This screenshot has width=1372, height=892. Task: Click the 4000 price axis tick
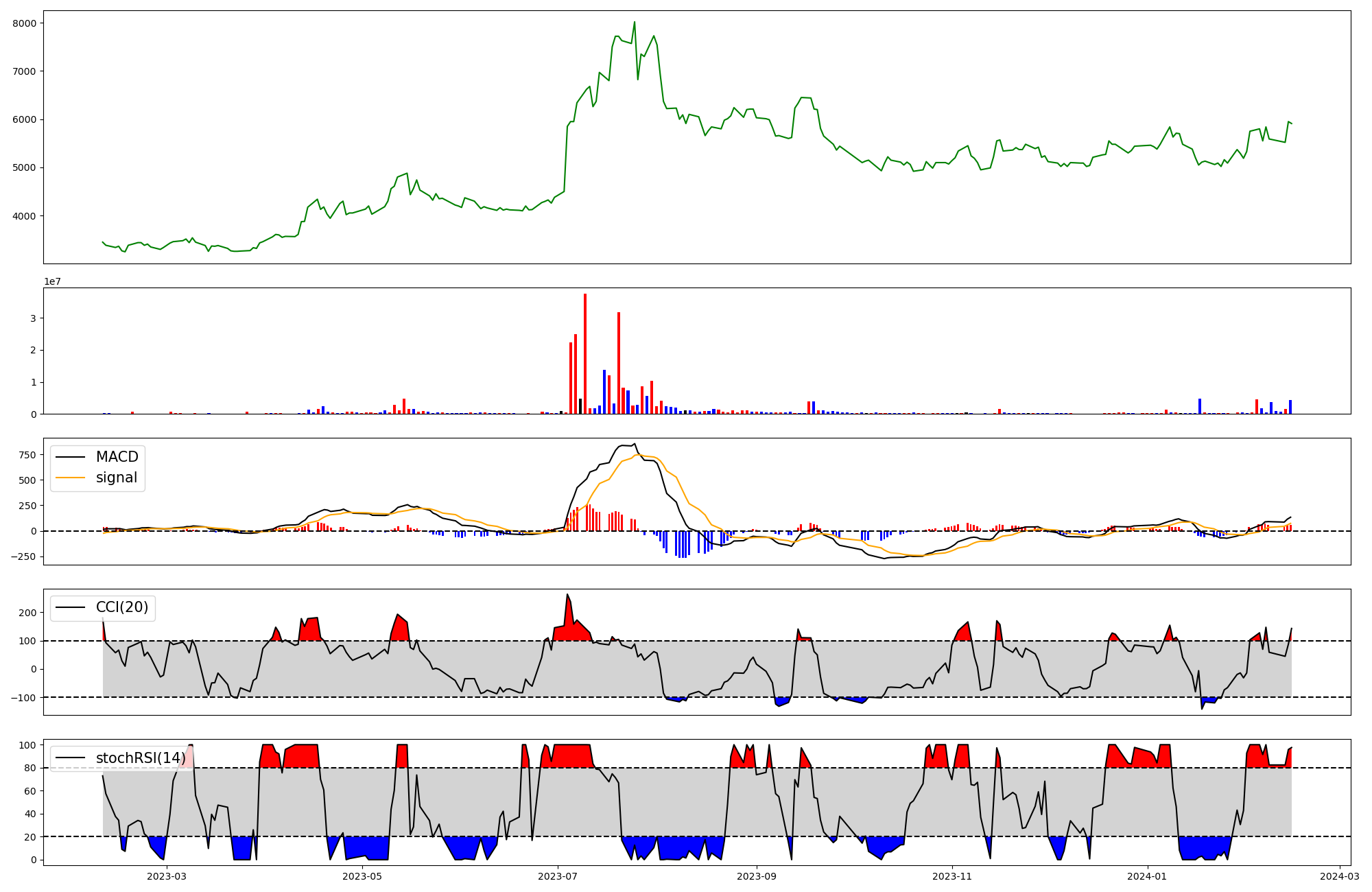pos(24,216)
